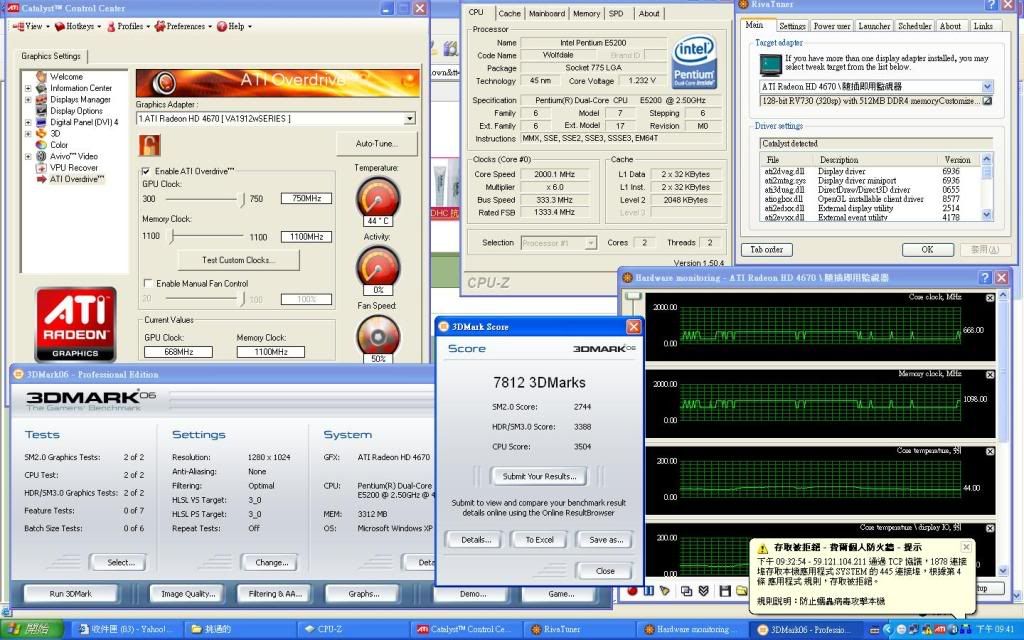The image size is (1024, 640).
Task: Switch to CPU-Z Memory tab
Action: (586, 13)
